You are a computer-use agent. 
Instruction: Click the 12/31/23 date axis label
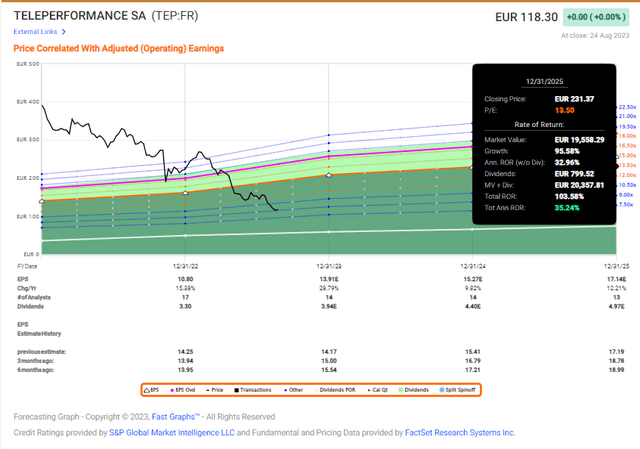click(x=329, y=266)
